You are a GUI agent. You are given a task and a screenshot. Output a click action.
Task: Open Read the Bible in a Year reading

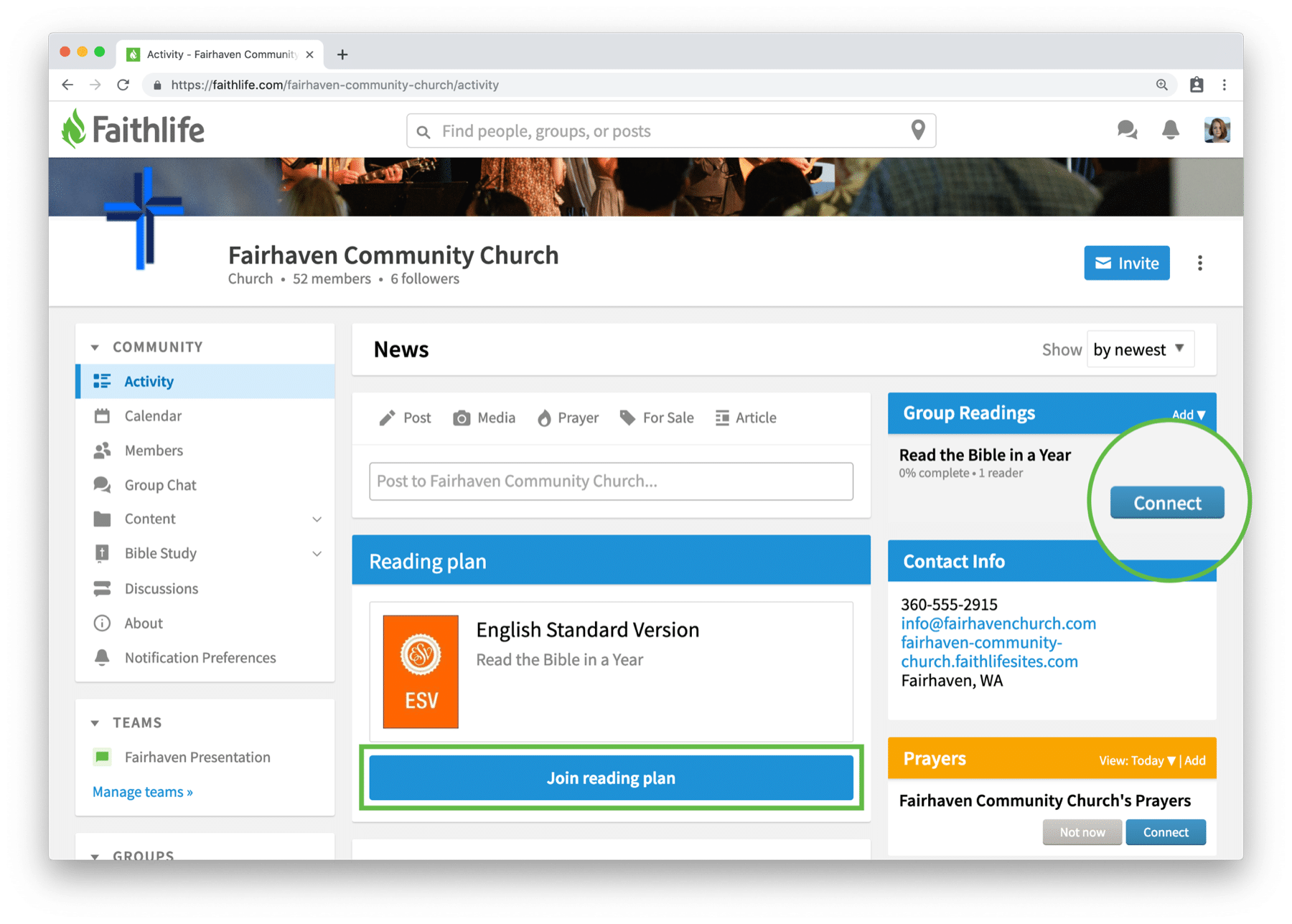(x=985, y=455)
